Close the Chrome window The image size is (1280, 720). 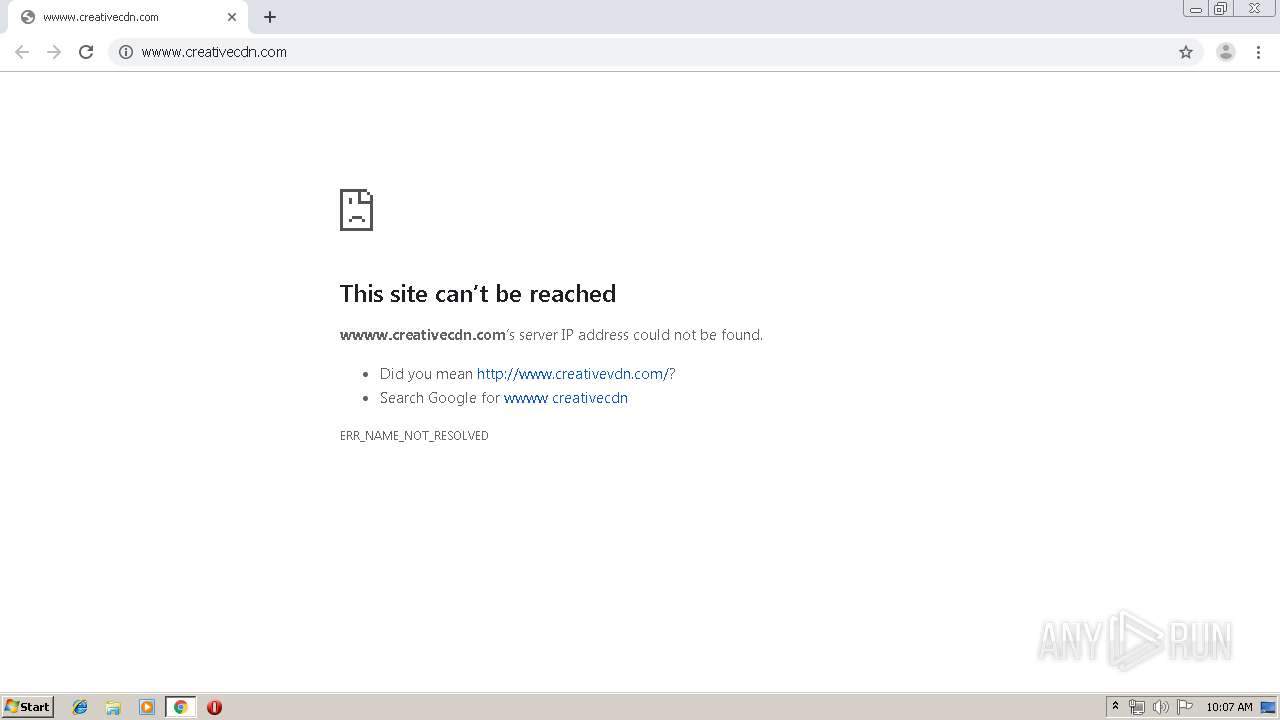pos(1254,9)
